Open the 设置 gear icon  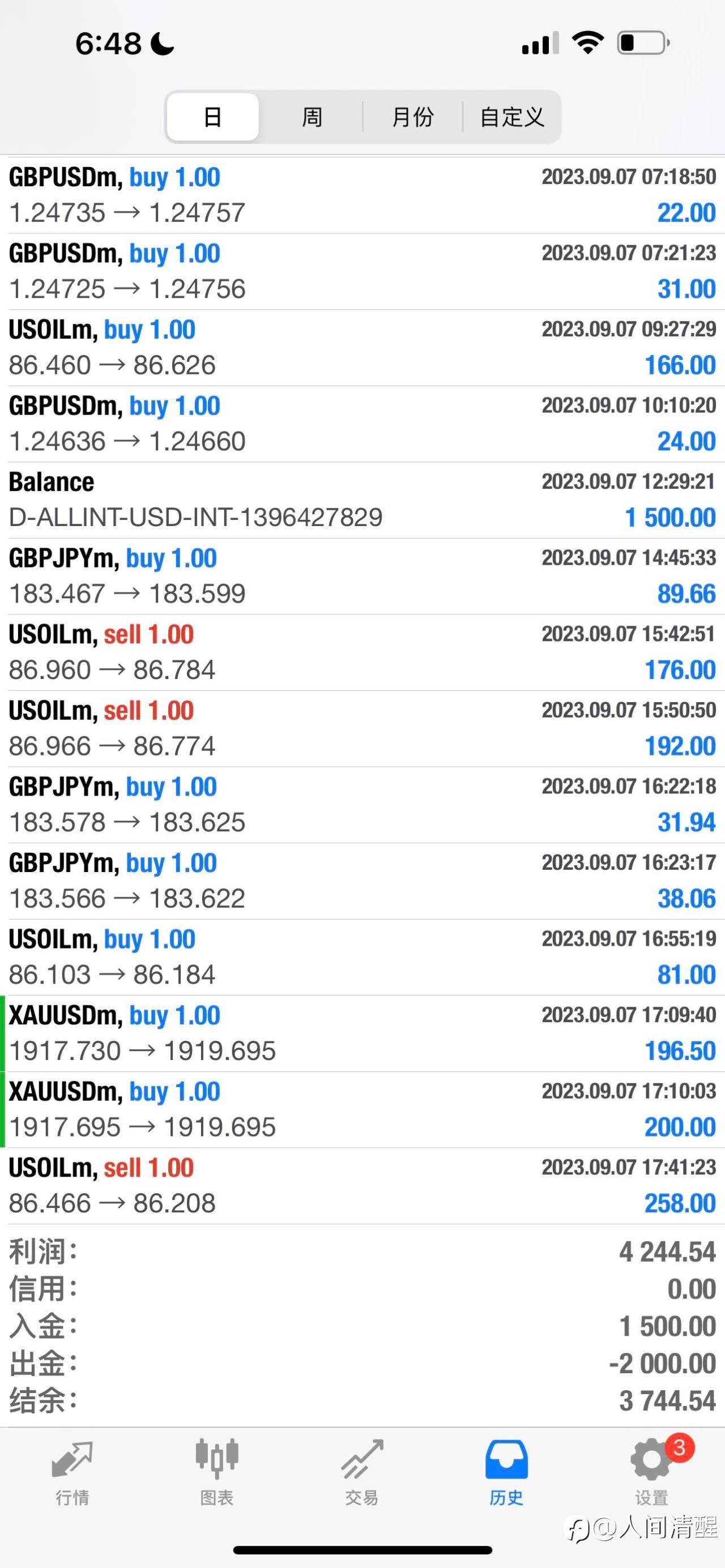651,1460
